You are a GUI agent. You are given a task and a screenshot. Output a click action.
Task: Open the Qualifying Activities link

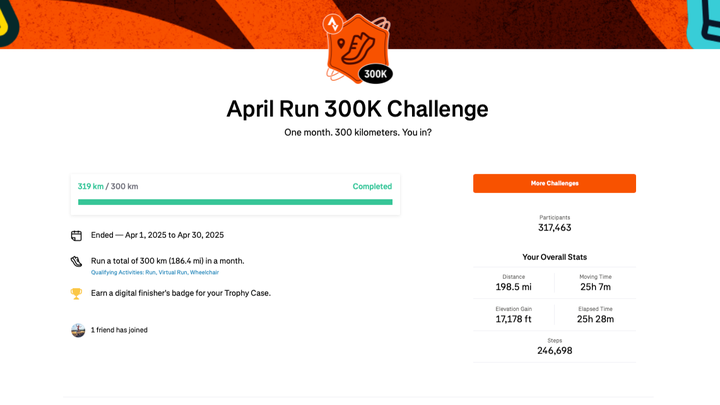click(x=155, y=272)
